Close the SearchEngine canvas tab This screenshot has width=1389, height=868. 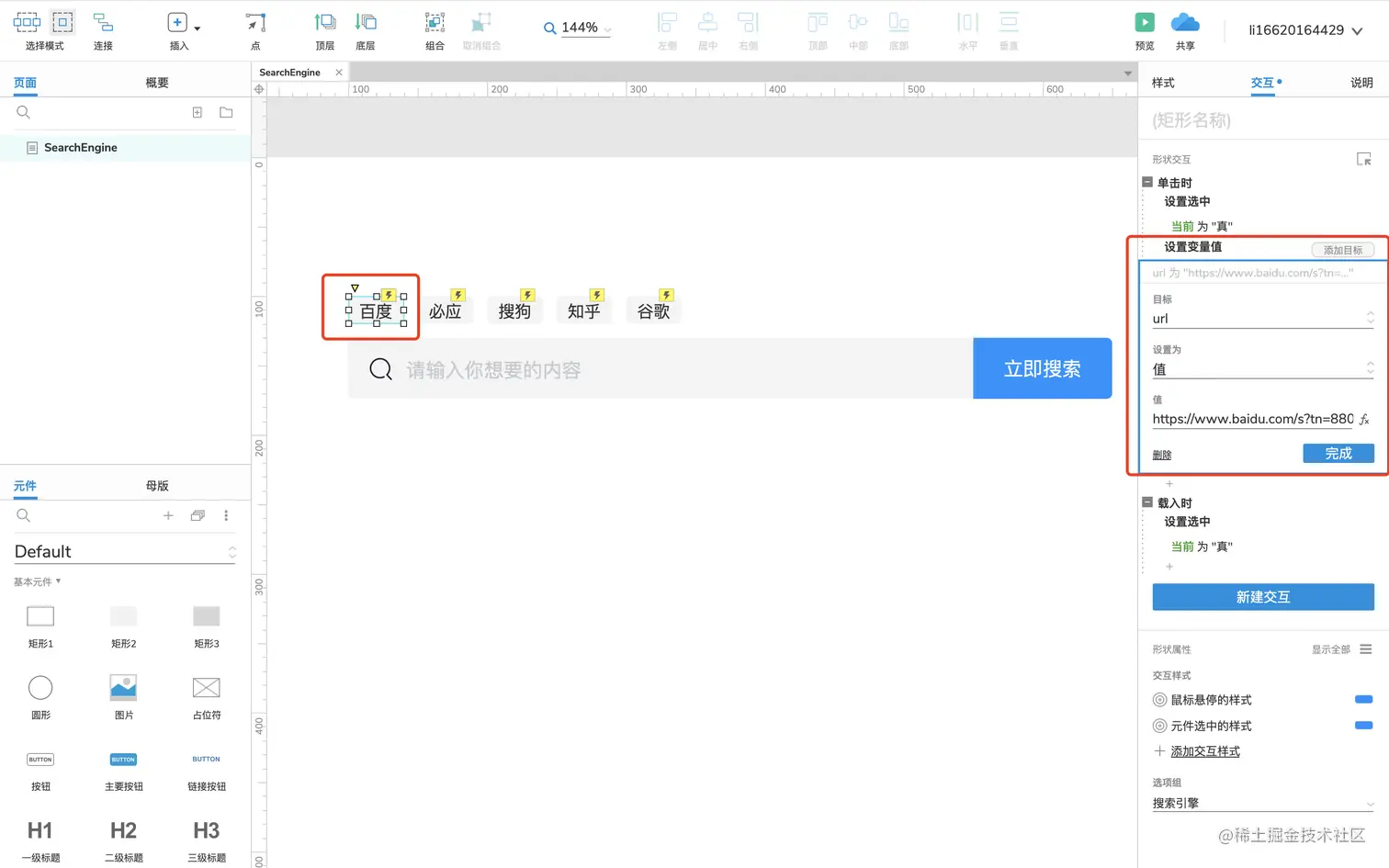(339, 73)
